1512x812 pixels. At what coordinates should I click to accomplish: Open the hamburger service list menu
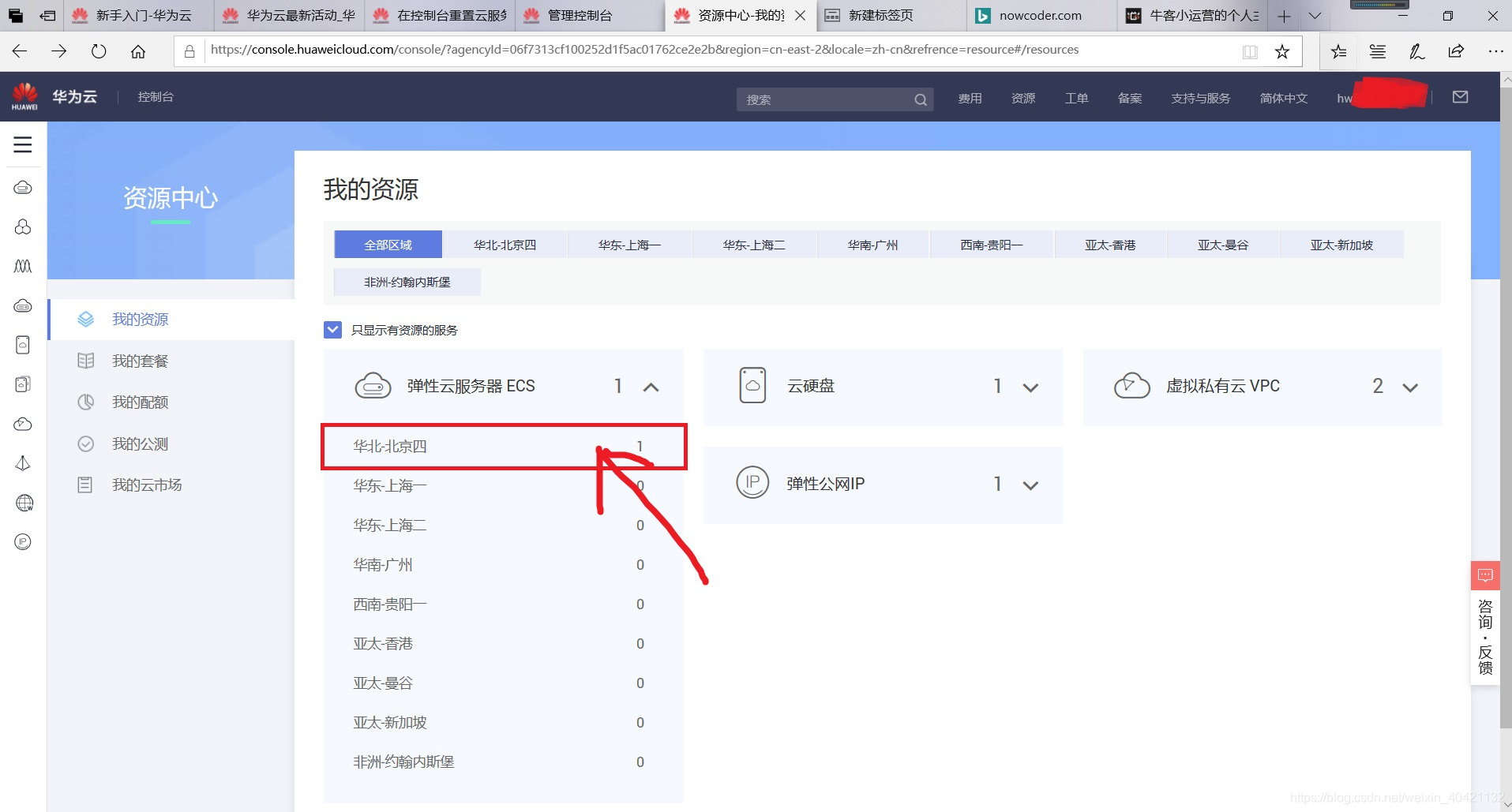point(23,144)
